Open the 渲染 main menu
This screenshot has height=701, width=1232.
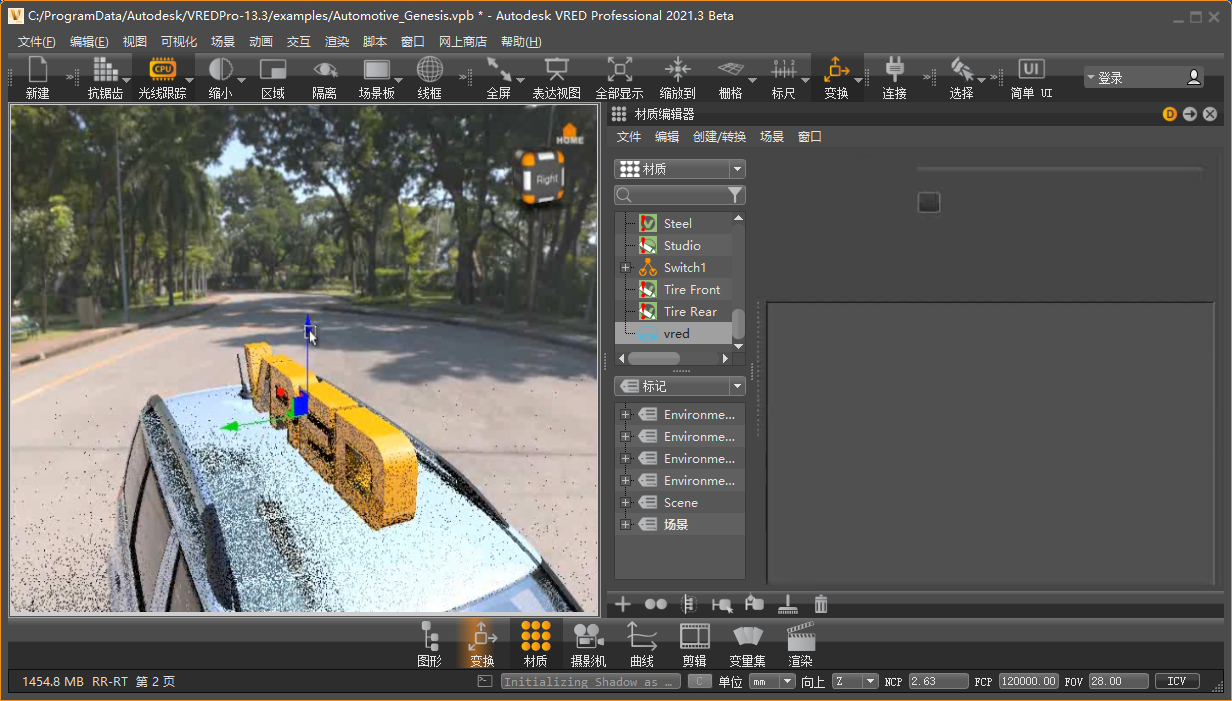click(x=337, y=41)
